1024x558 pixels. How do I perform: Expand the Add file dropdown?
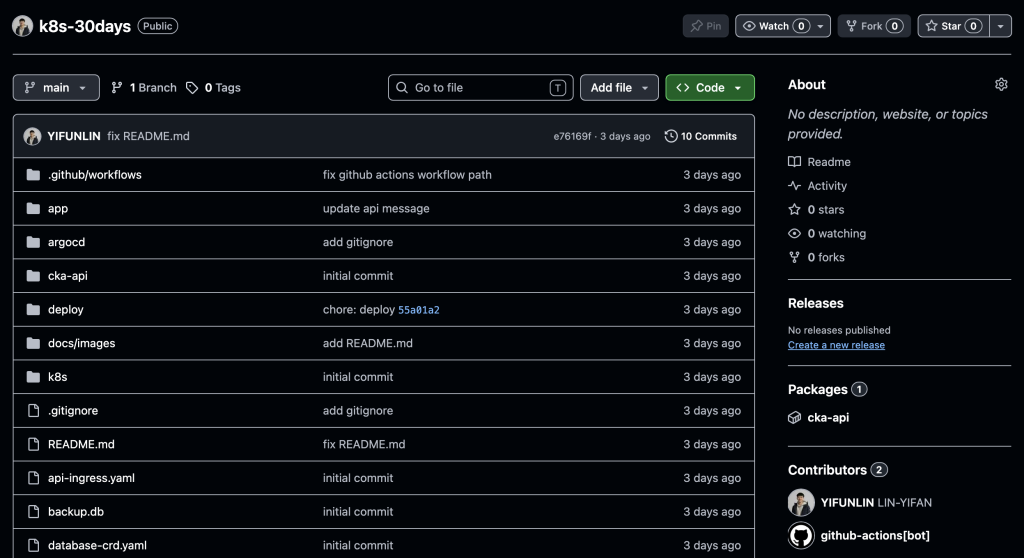(619, 88)
